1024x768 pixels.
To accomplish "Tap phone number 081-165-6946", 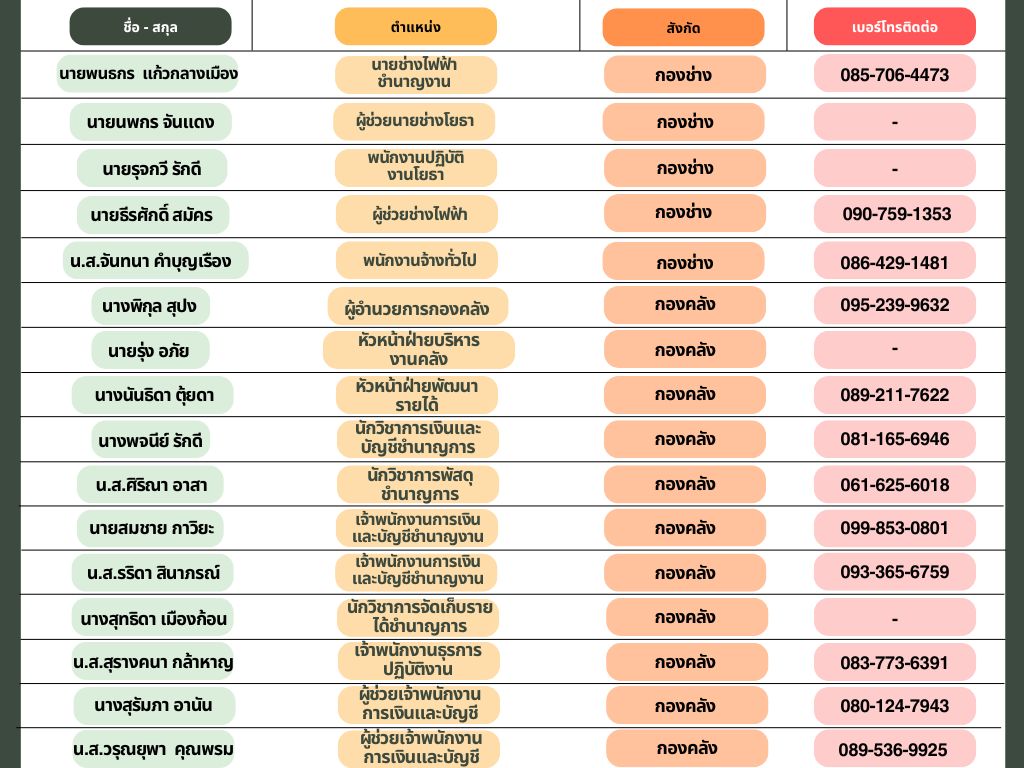I will pyautogui.click(x=894, y=439).
